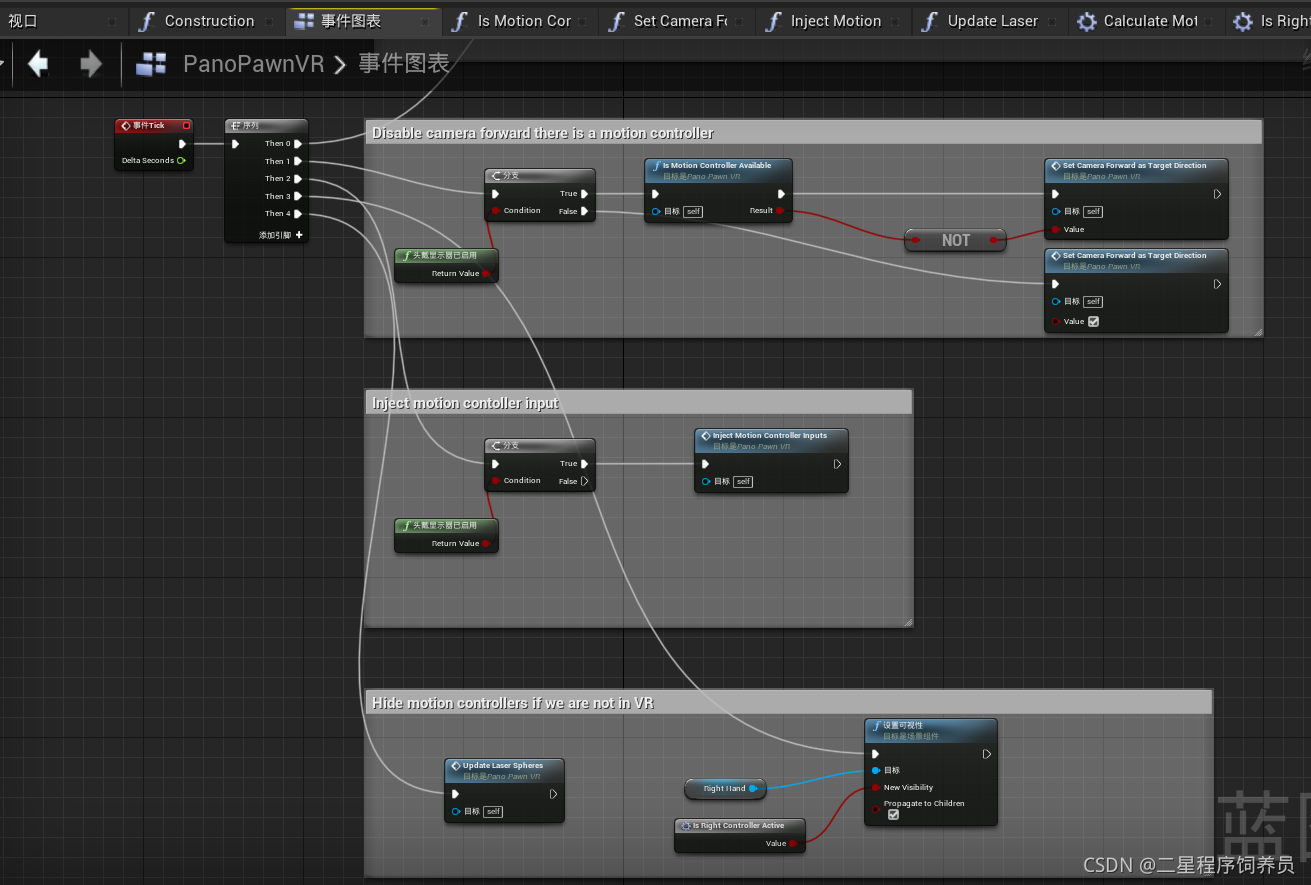Click the NOT node input pin

pyautogui.click(x=915, y=240)
